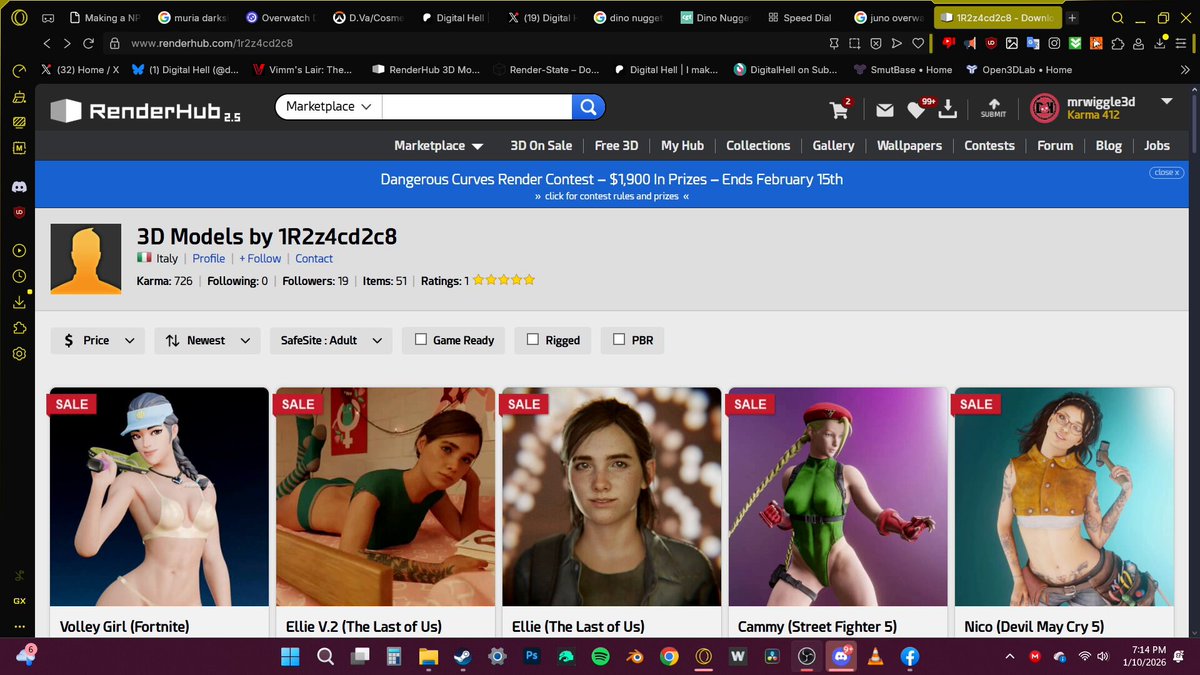Open VLC from the taskbar
1200x675 pixels.
pos(875,657)
